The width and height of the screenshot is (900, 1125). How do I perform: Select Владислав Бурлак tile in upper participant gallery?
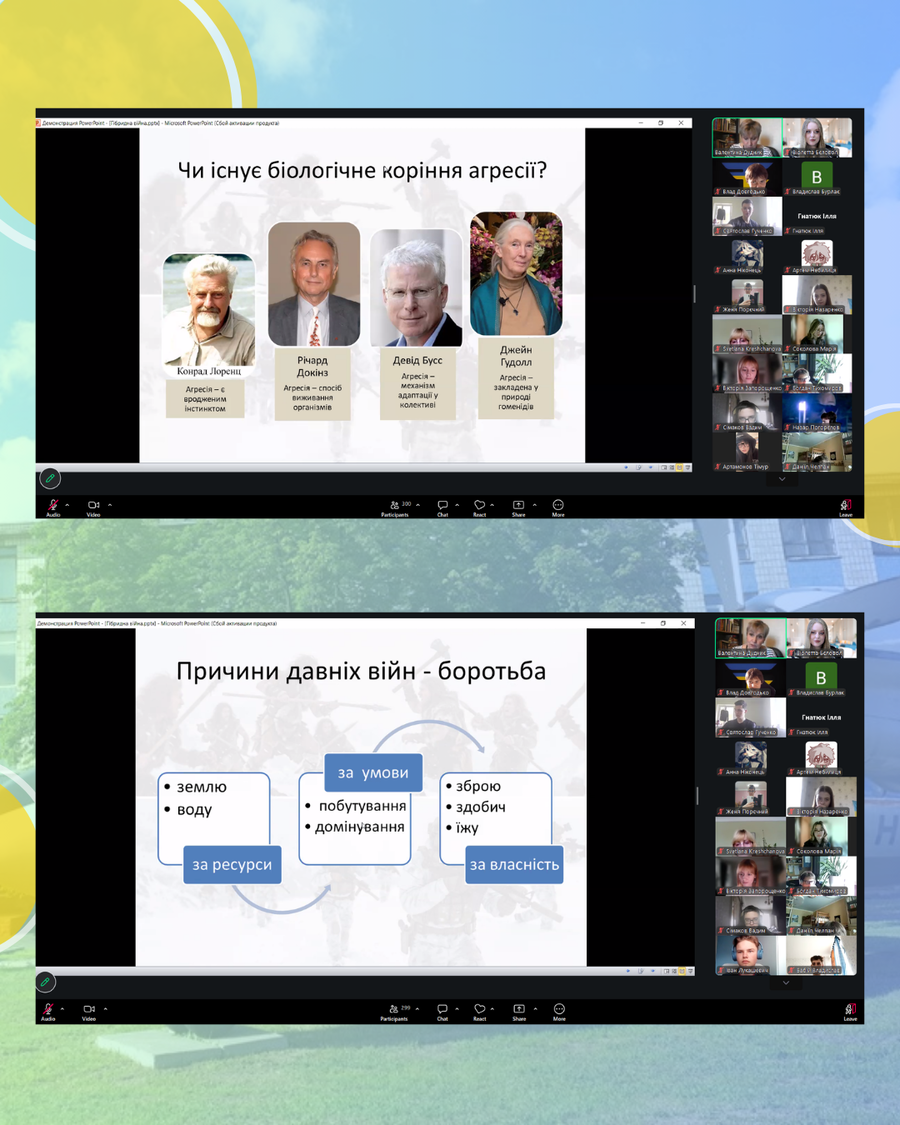(817, 177)
